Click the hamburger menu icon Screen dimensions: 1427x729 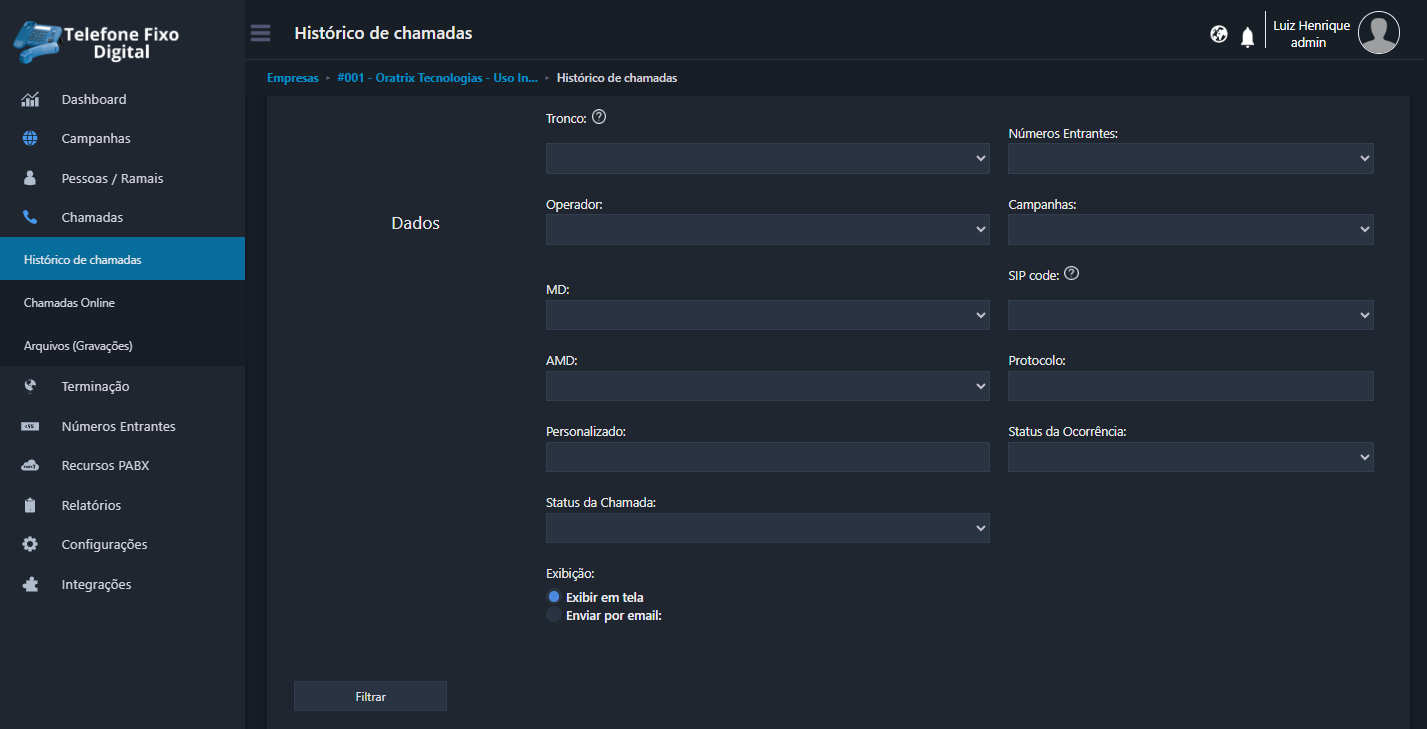[260, 33]
